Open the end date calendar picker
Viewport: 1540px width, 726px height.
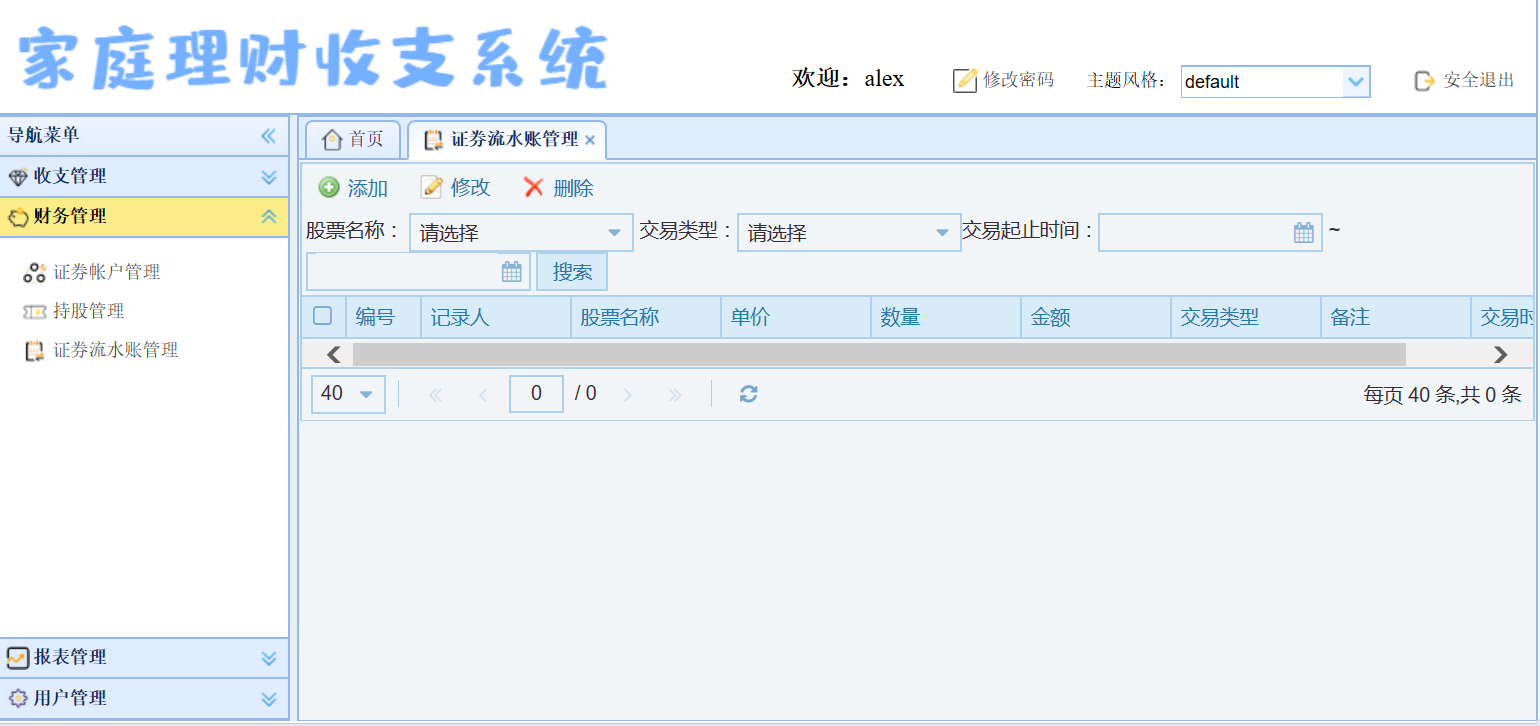coord(512,272)
